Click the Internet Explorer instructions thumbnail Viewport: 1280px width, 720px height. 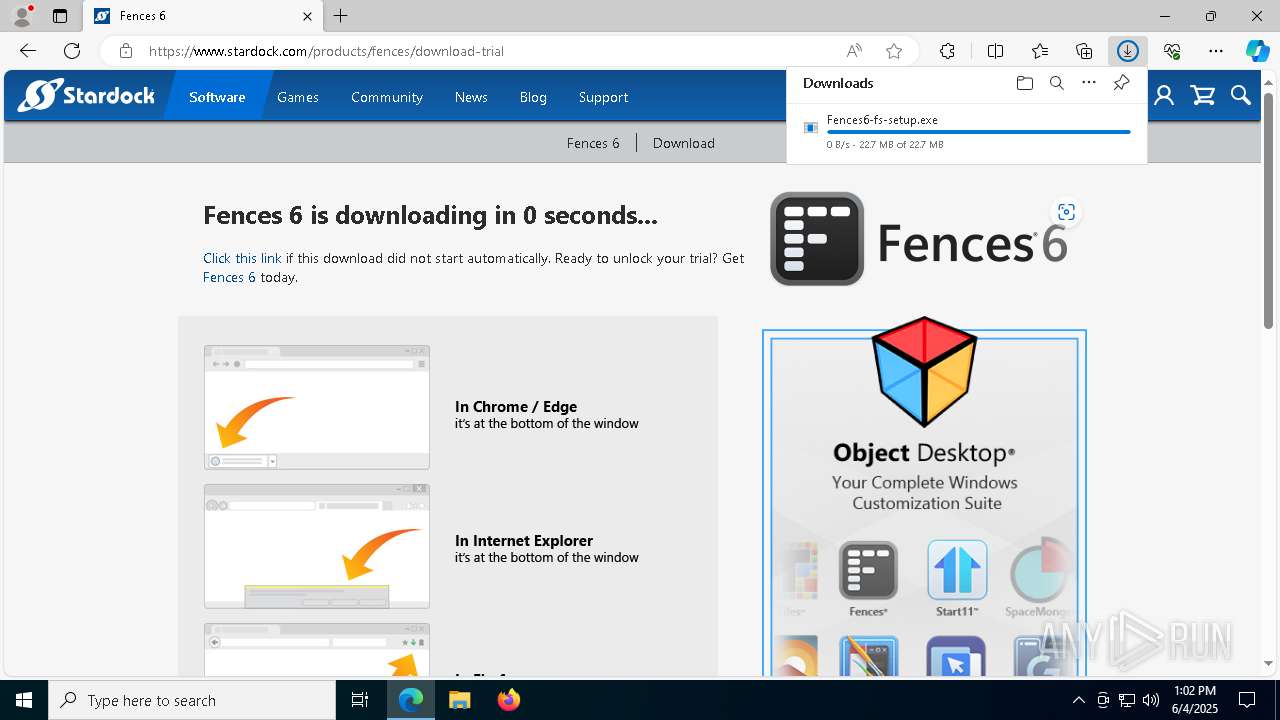click(x=317, y=546)
